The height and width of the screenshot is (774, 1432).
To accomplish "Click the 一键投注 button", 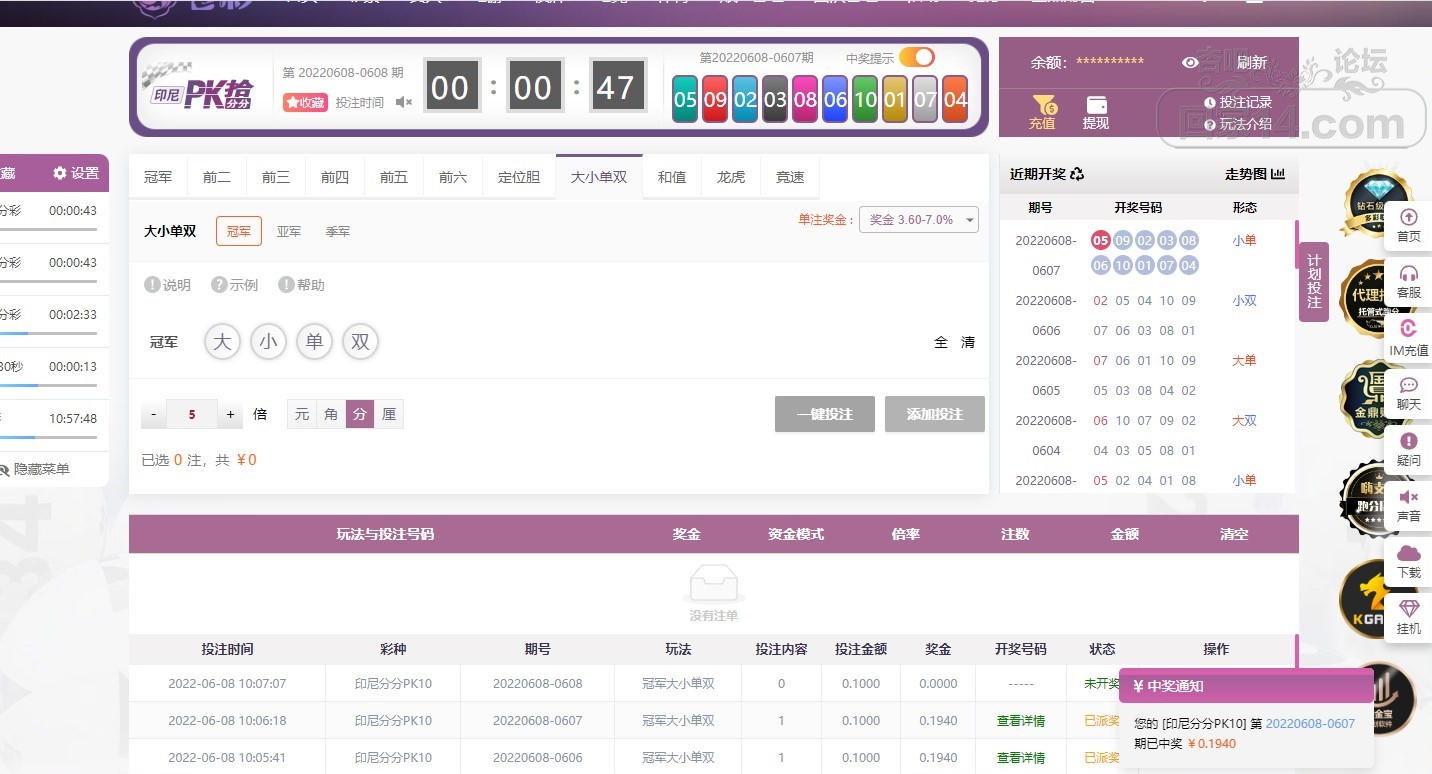I will pyautogui.click(x=824, y=414).
